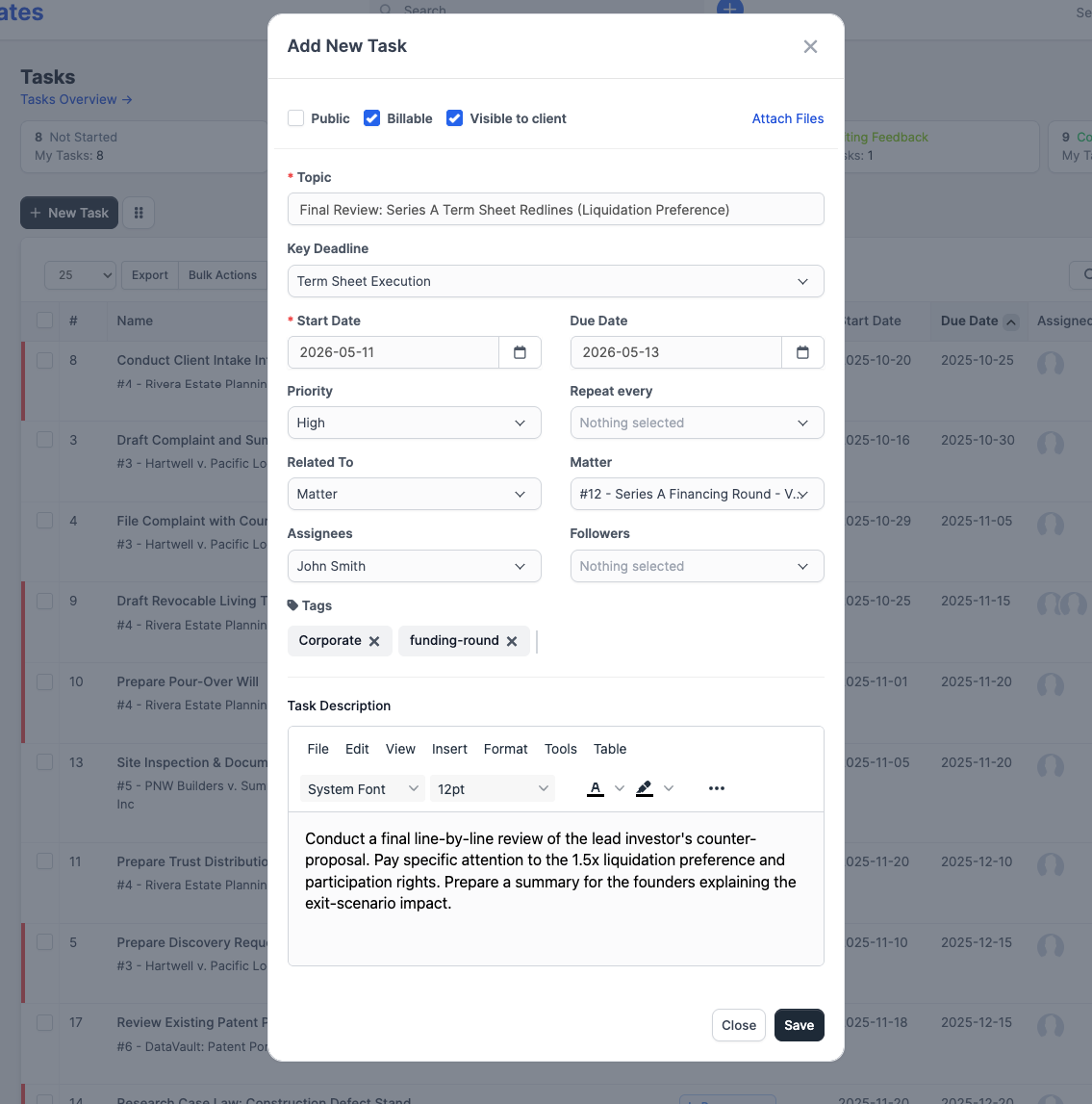
Task: Open the editor Edit menu
Action: point(357,749)
